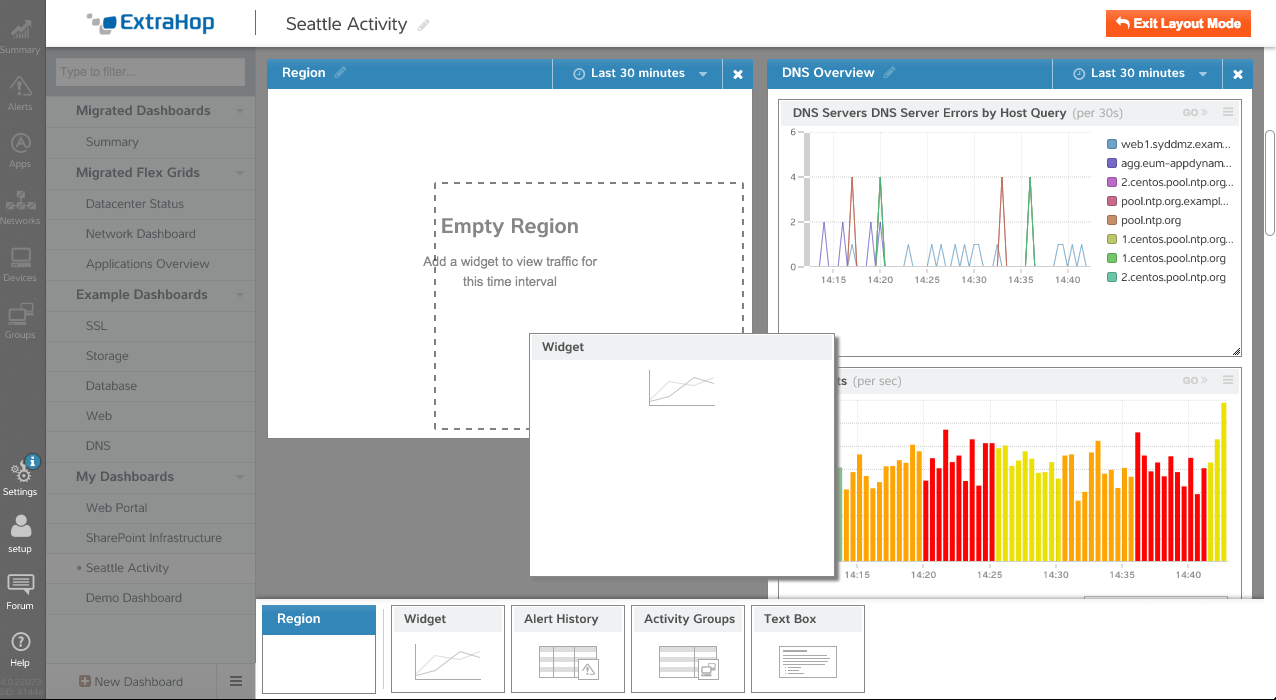Open DNS Overview Last 30 minutes dropdown
1276x700 pixels.
[x=1138, y=74]
